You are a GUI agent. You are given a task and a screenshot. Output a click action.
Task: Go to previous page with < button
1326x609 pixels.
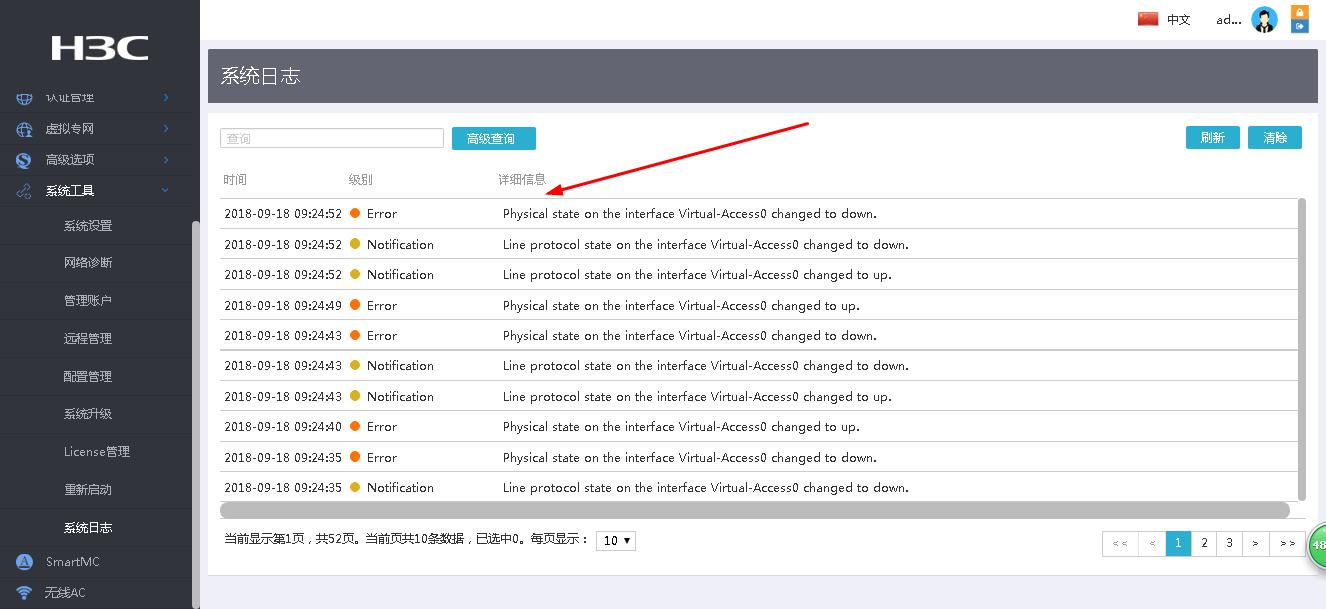(1153, 543)
